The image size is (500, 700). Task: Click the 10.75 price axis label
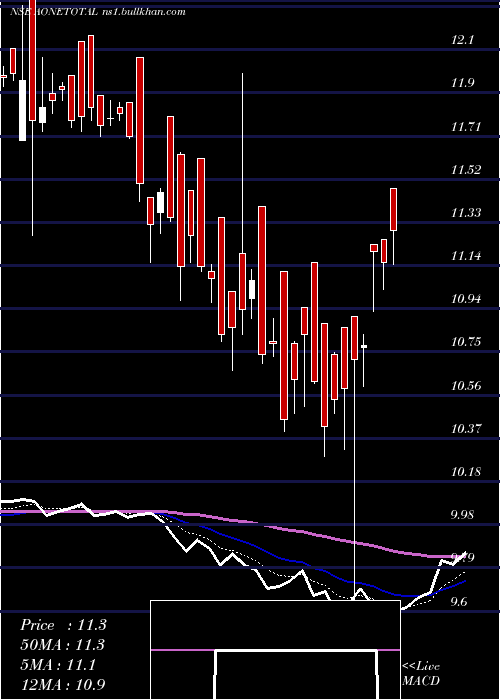466,342
